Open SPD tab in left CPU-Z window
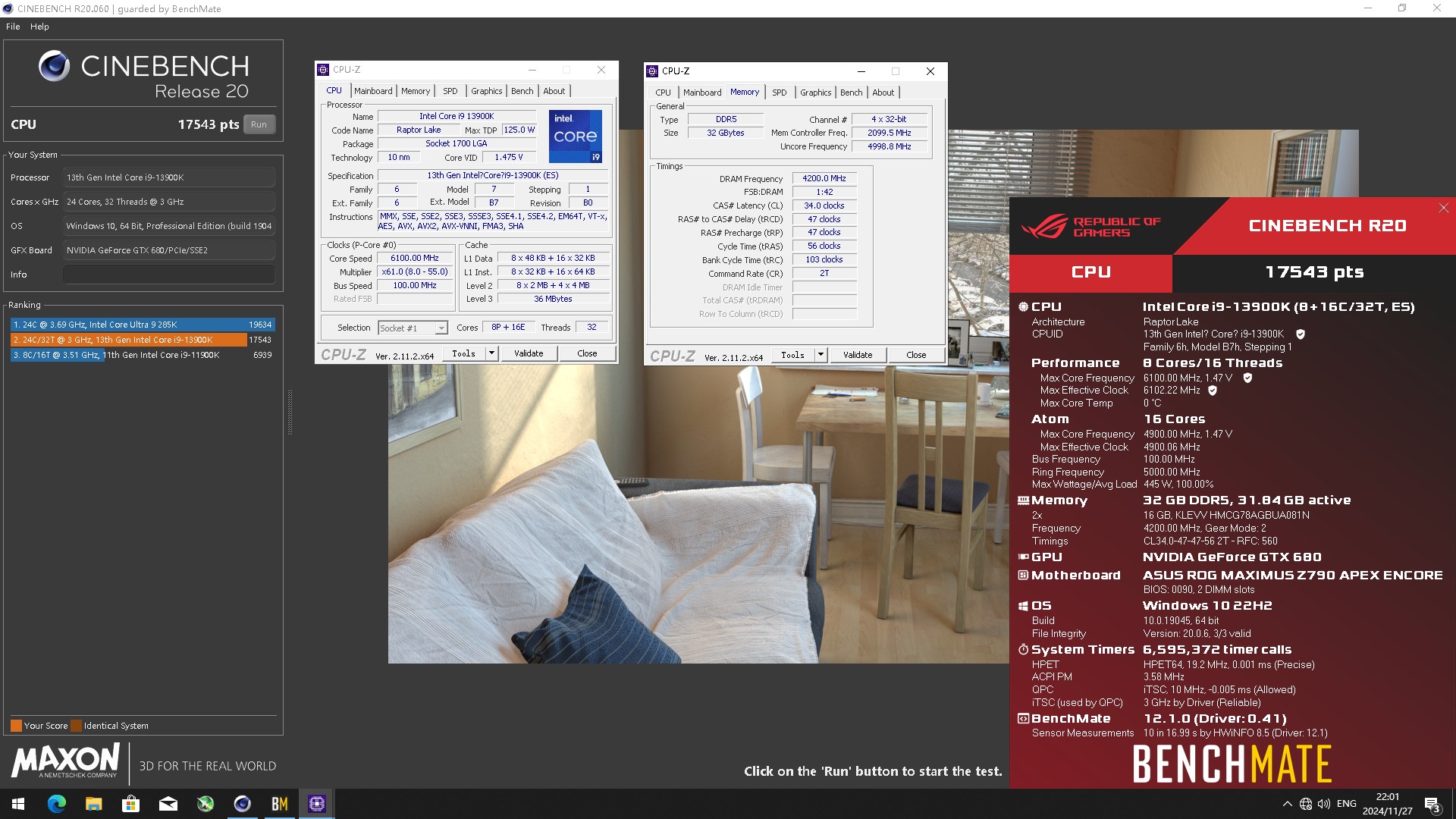Viewport: 1456px width, 819px height. tap(450, 91)
